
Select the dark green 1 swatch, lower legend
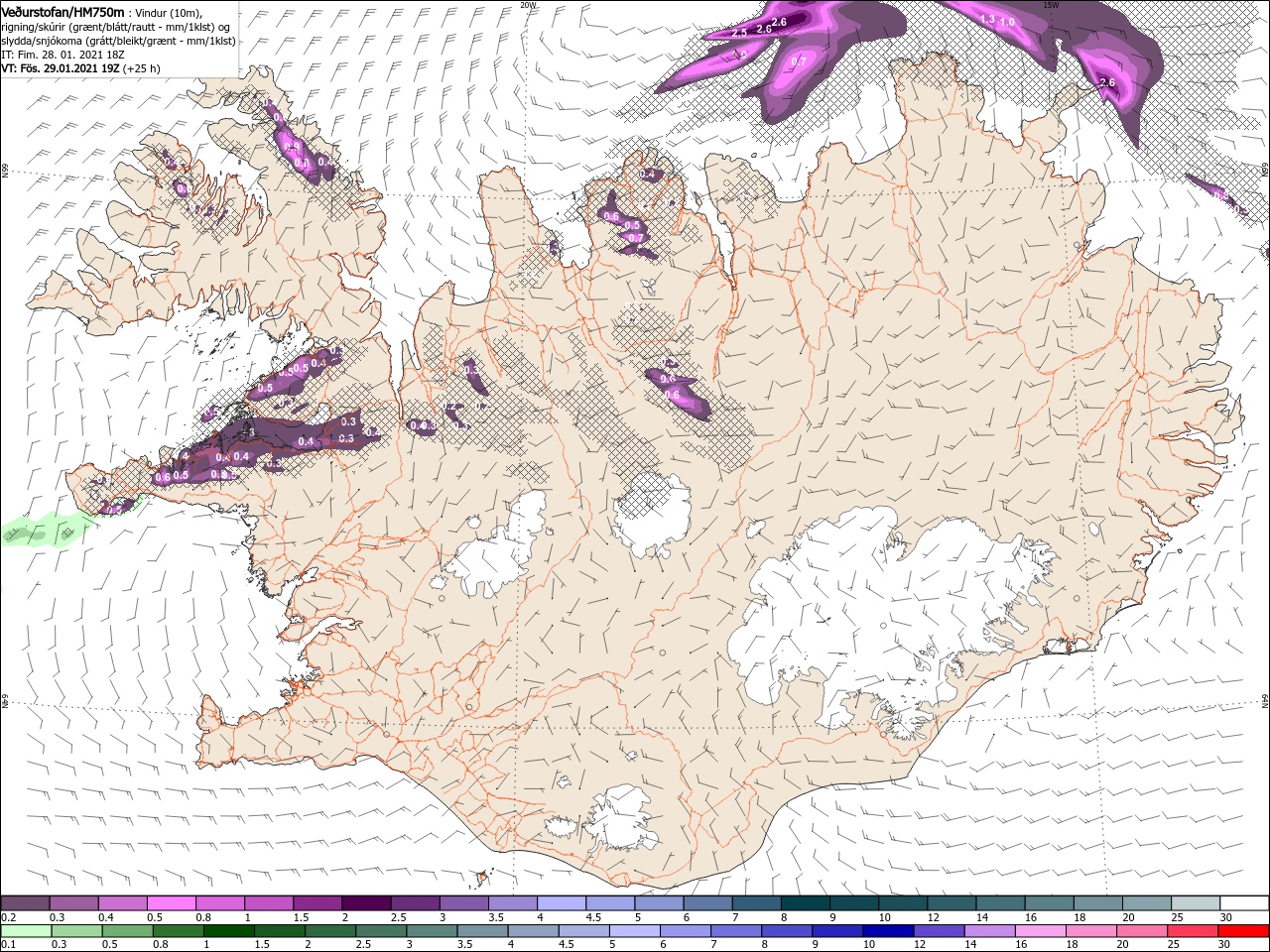[x=228, y=931]
